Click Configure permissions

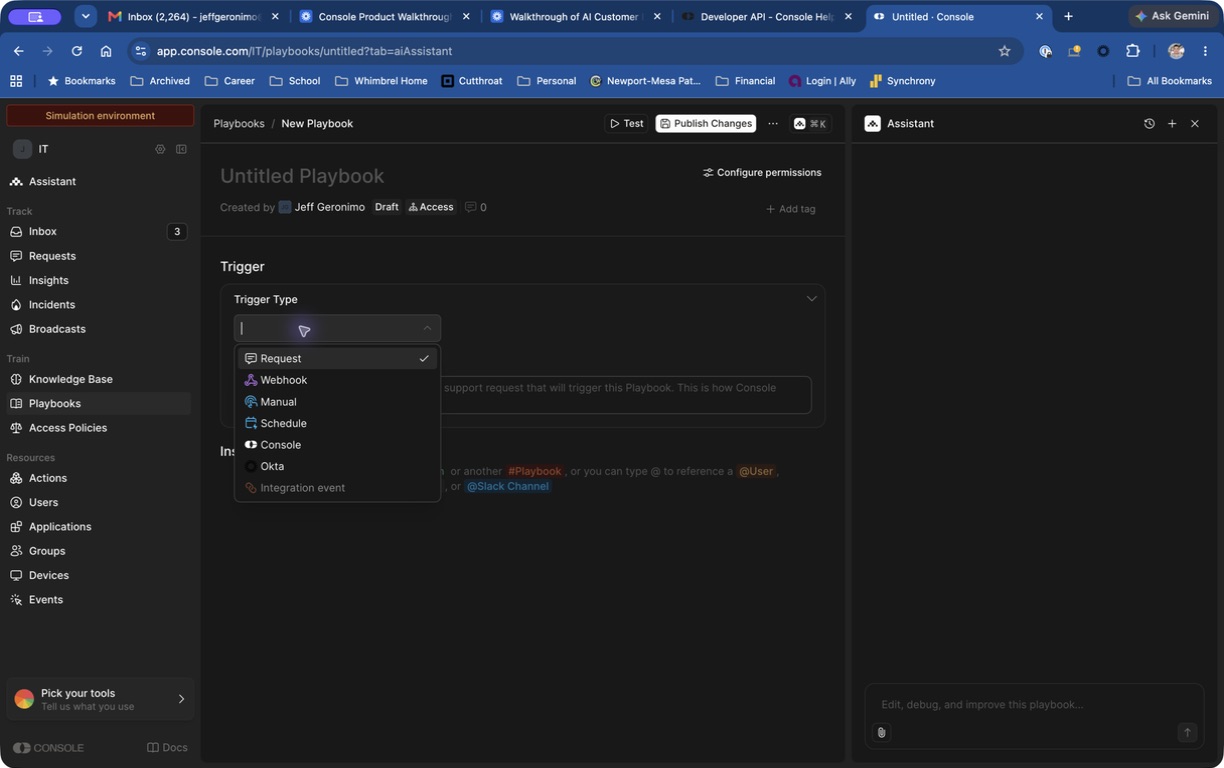click(x=762, y=173)
